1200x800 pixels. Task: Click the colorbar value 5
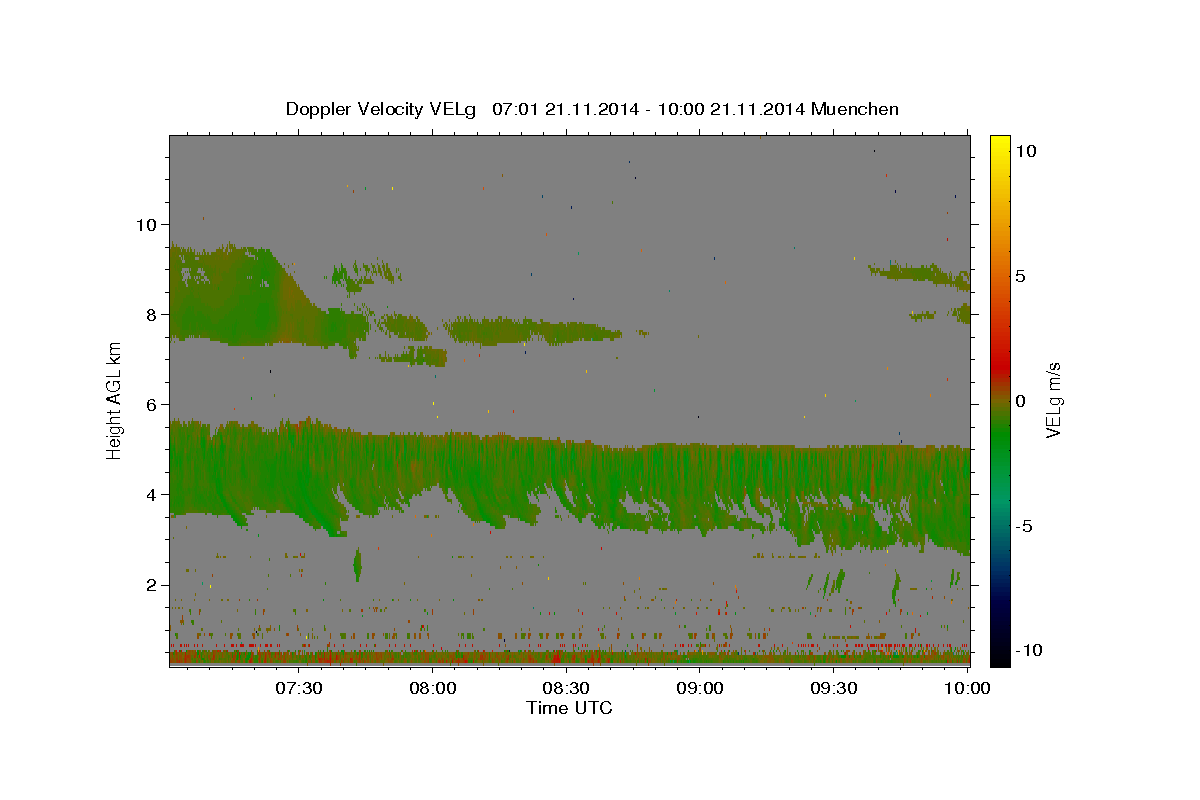point(1021,276)
